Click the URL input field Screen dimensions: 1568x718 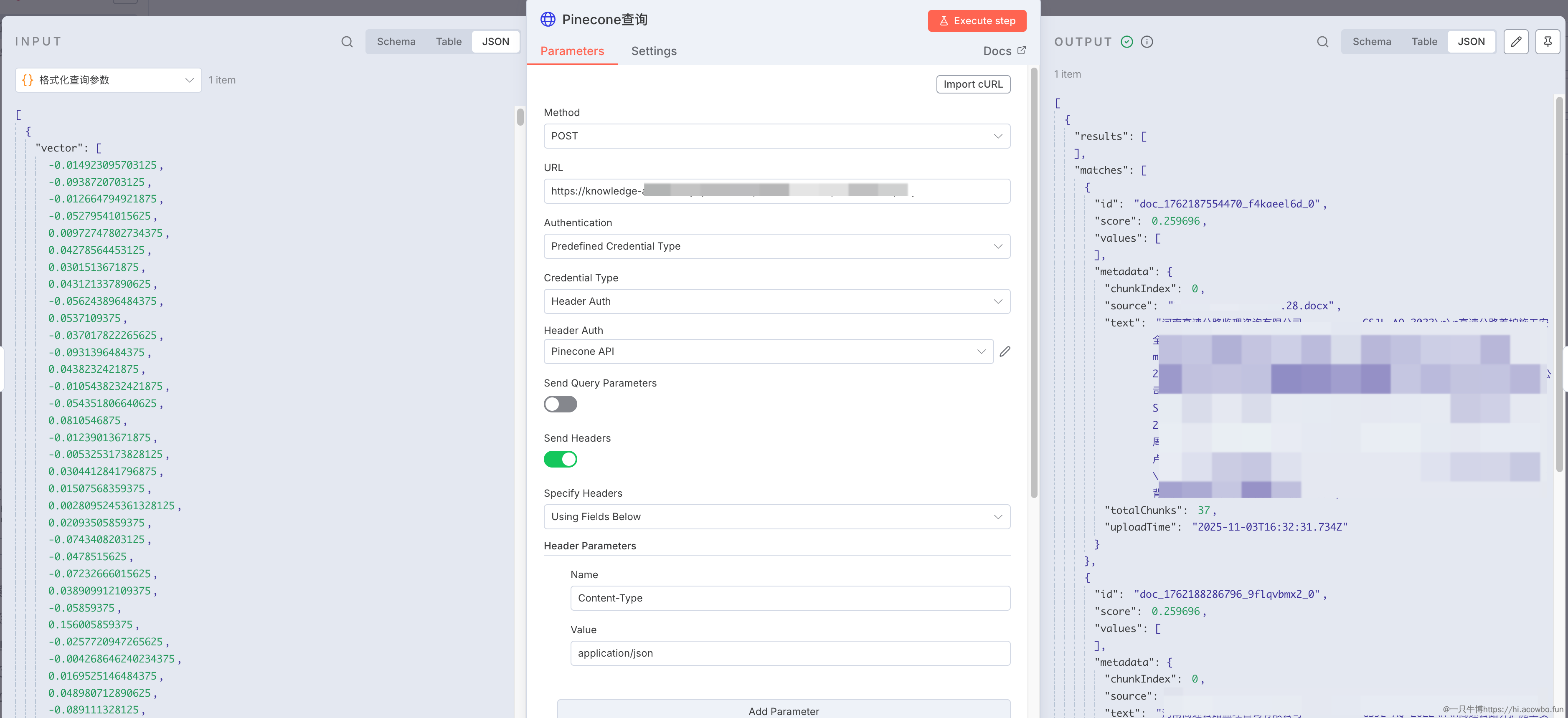point(776,191)
